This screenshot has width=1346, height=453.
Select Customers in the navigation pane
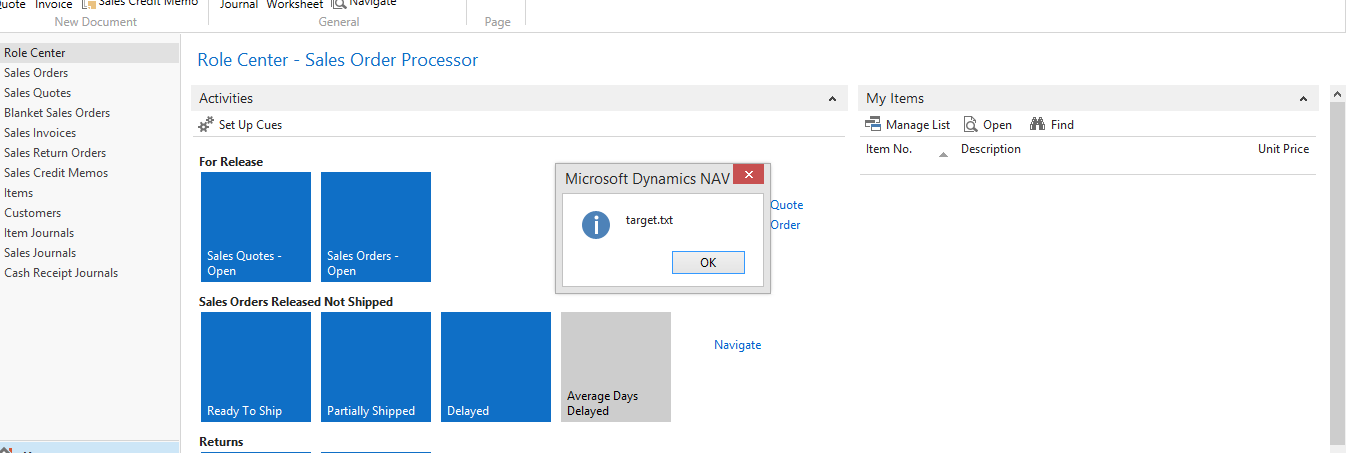click(x=32, y=213)
